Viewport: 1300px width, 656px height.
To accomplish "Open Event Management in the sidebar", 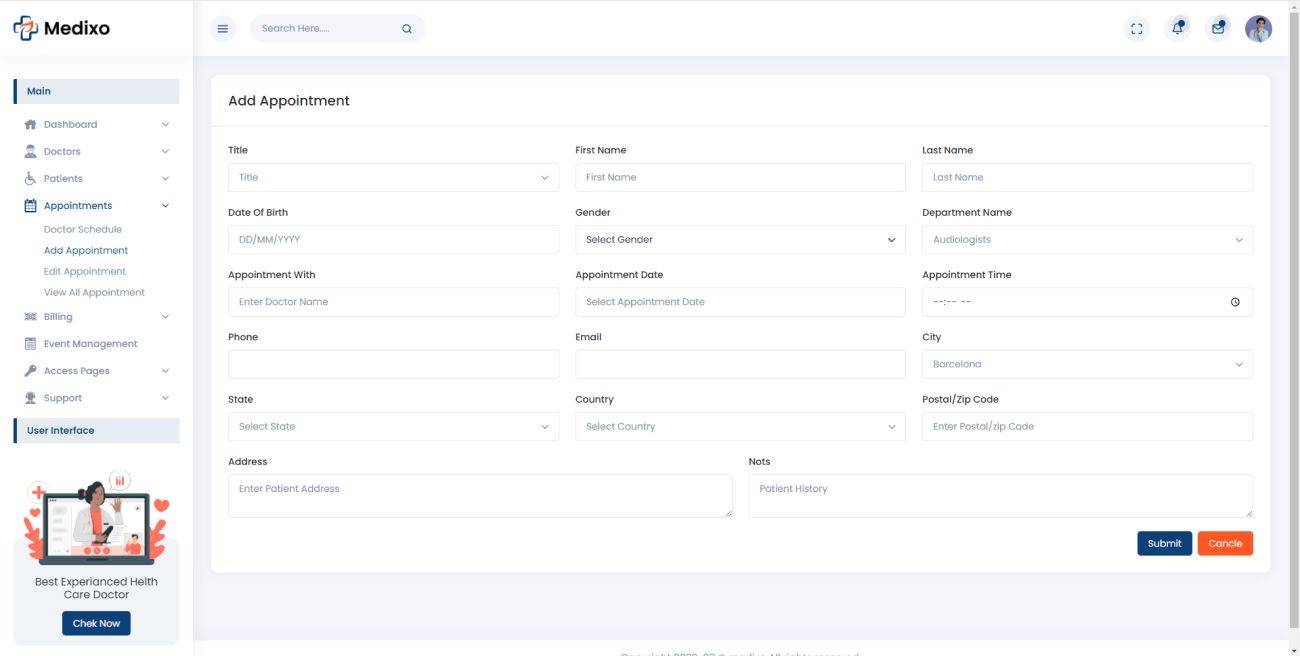I will [90, 344].
